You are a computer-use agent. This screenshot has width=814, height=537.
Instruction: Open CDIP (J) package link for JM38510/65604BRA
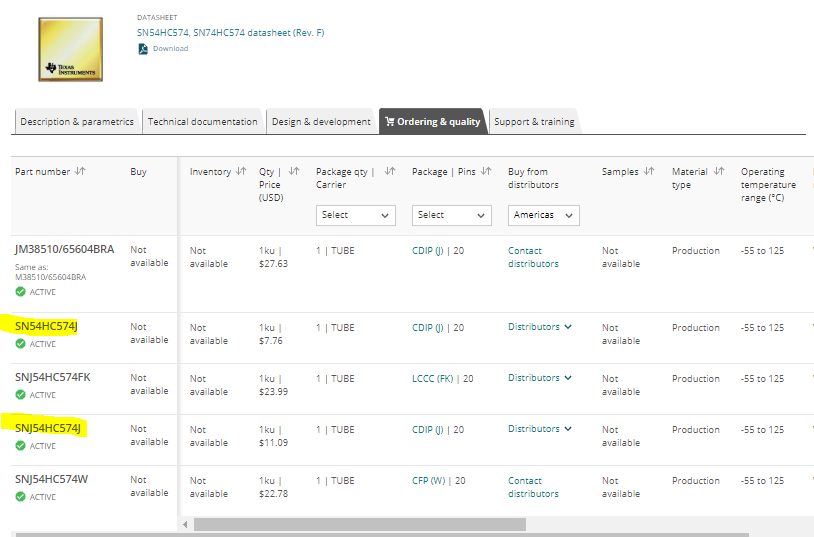pos(428,250)
